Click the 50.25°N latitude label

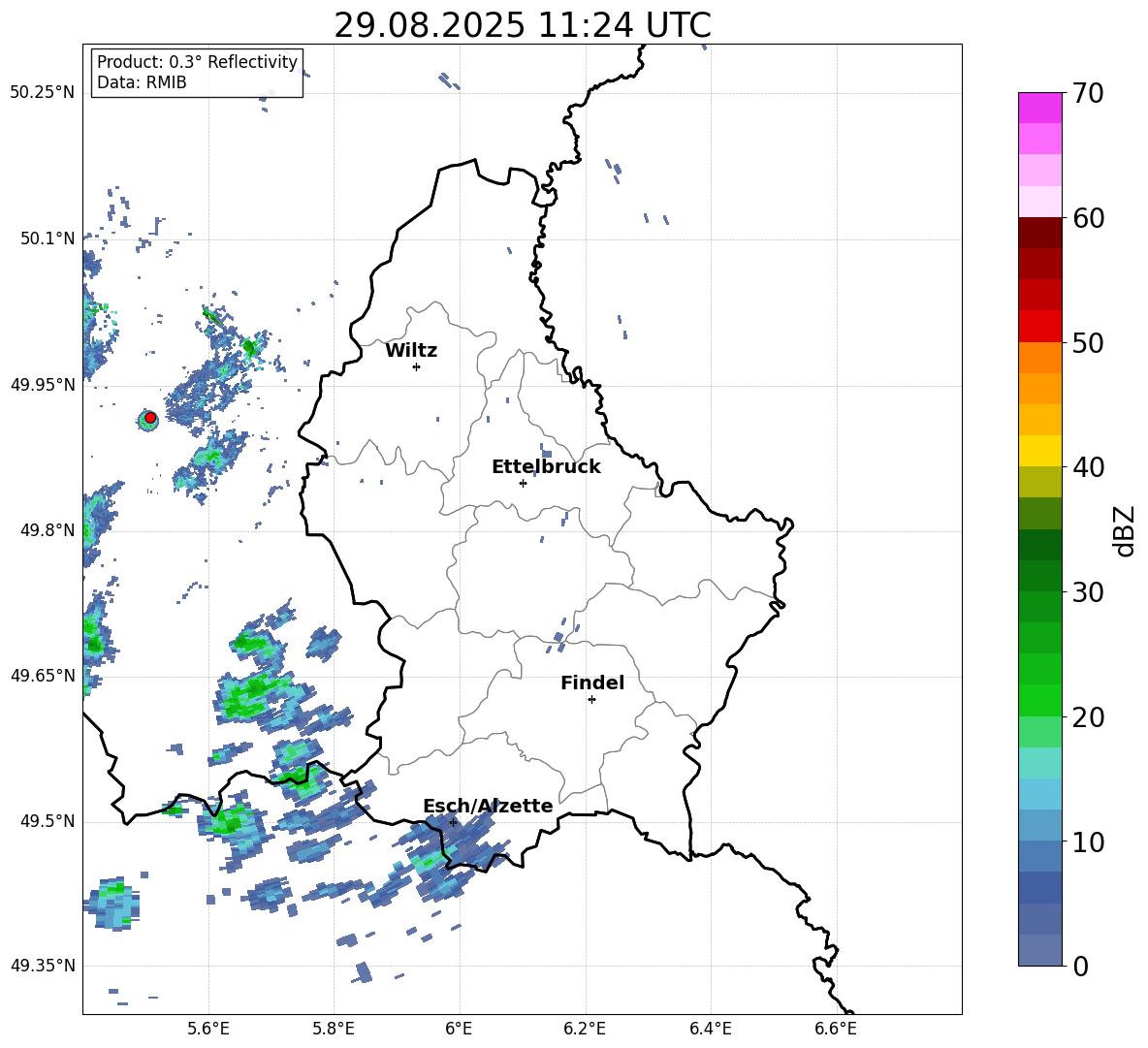[43, 93]
